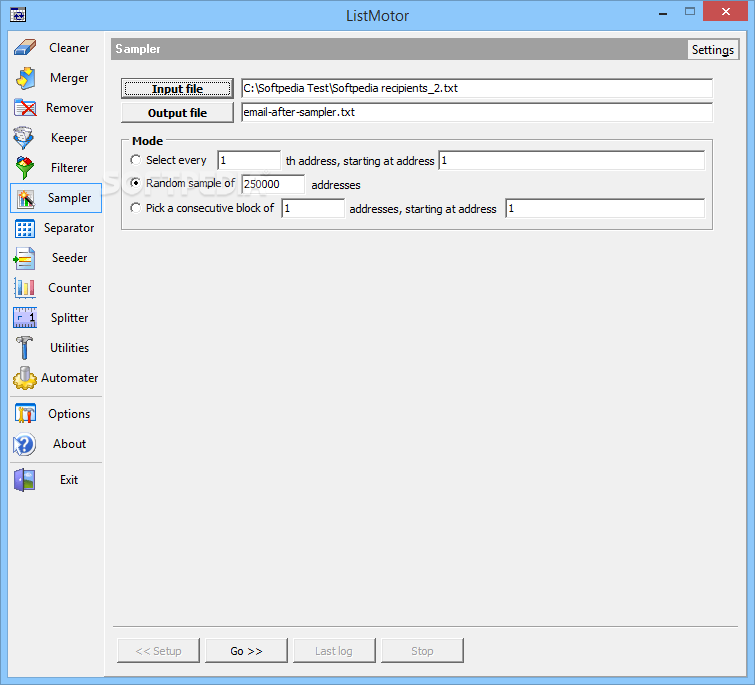
Task: Open the Separator grid icon
Action: [x=25, y=228]
